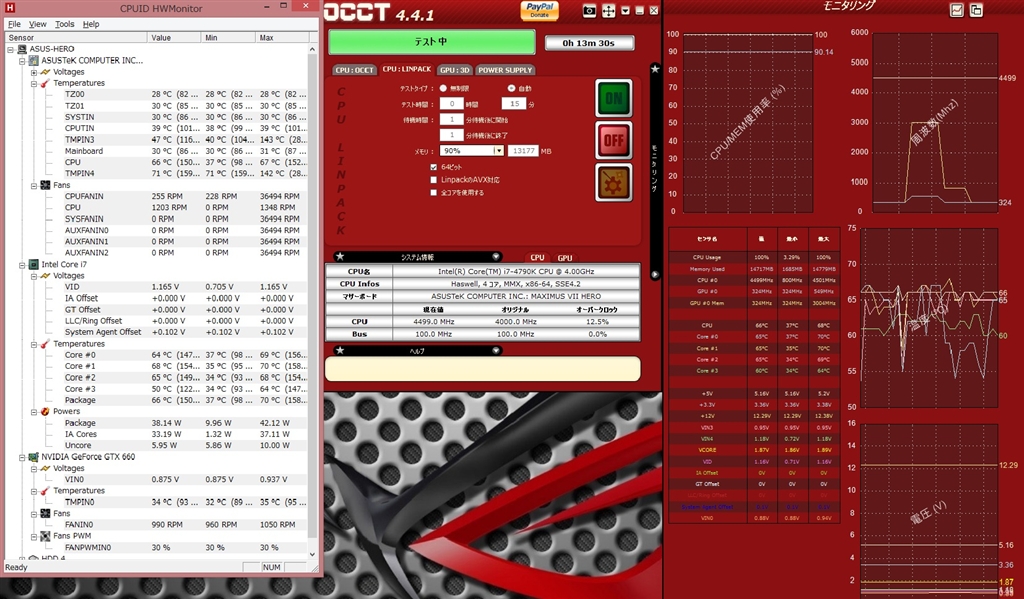Image resolution: width=1024 pixels, height=599 pixels.
Task: Click the HWMonitor vertical scrollbar down arrow
Action: point(312,555)
